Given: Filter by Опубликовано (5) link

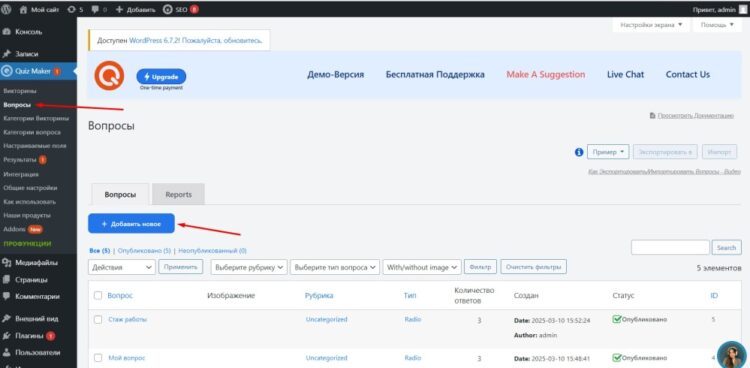Looking at the screenshot, I should (x=144, y=250).
